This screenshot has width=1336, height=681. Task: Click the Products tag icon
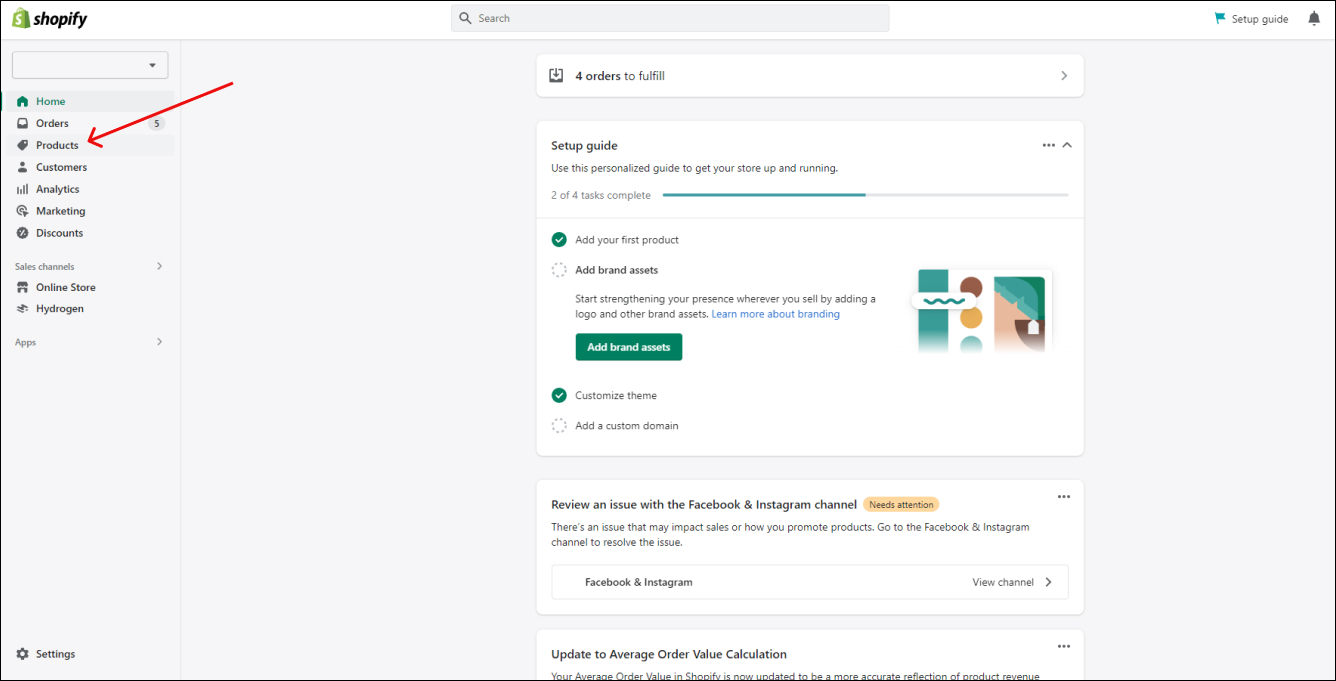(23, 145)
